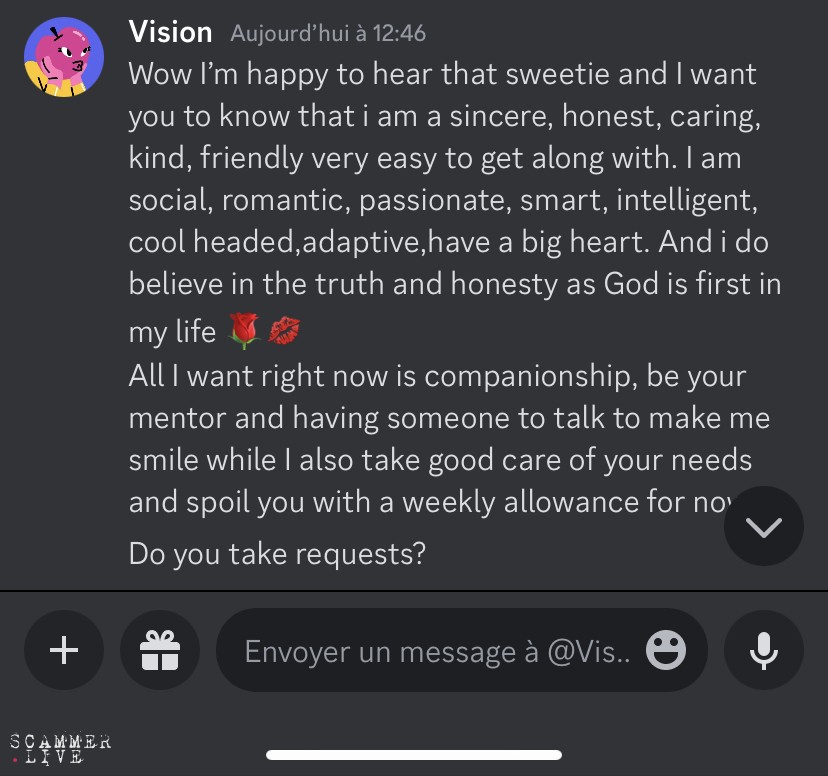Tap the white home indicator bar
The height and width of the screenshot is (776, 828).
[x=414, y=755]
